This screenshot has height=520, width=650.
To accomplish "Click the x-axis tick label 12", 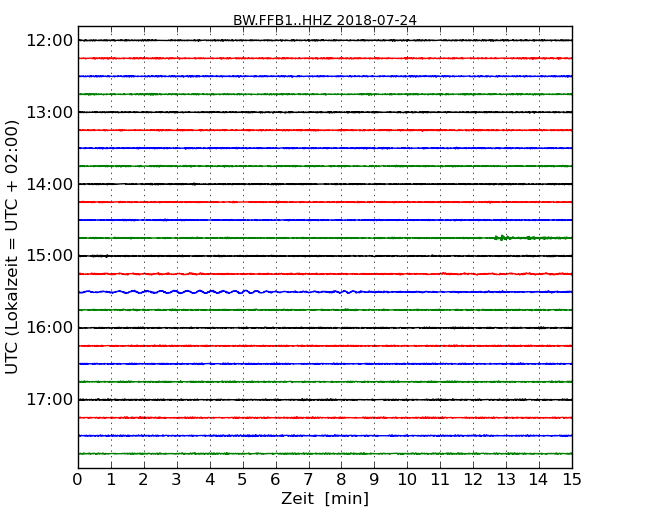I will tap(473, 480).
